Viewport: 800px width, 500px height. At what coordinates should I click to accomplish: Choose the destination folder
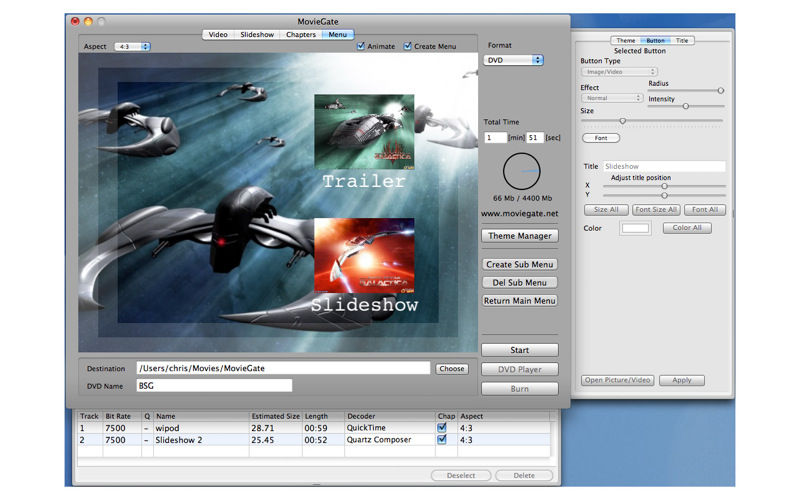(452, 368)
